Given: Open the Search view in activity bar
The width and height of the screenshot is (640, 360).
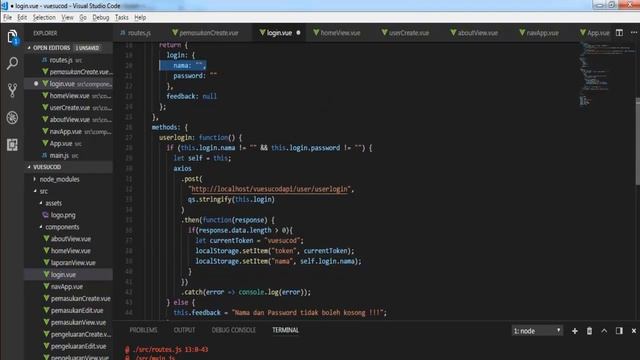Looking at the screenshot, I should pos(12,63).
